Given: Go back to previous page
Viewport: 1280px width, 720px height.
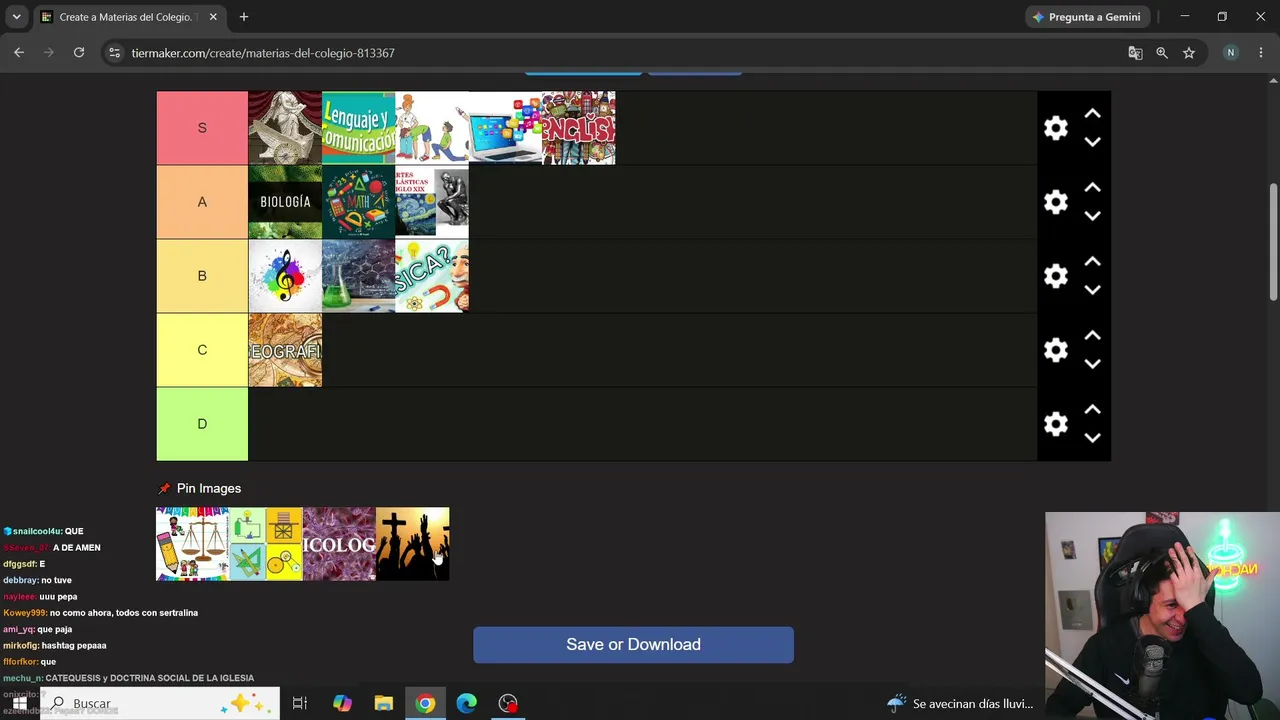Looking at the screenshot, I should (x=19, y=53).
